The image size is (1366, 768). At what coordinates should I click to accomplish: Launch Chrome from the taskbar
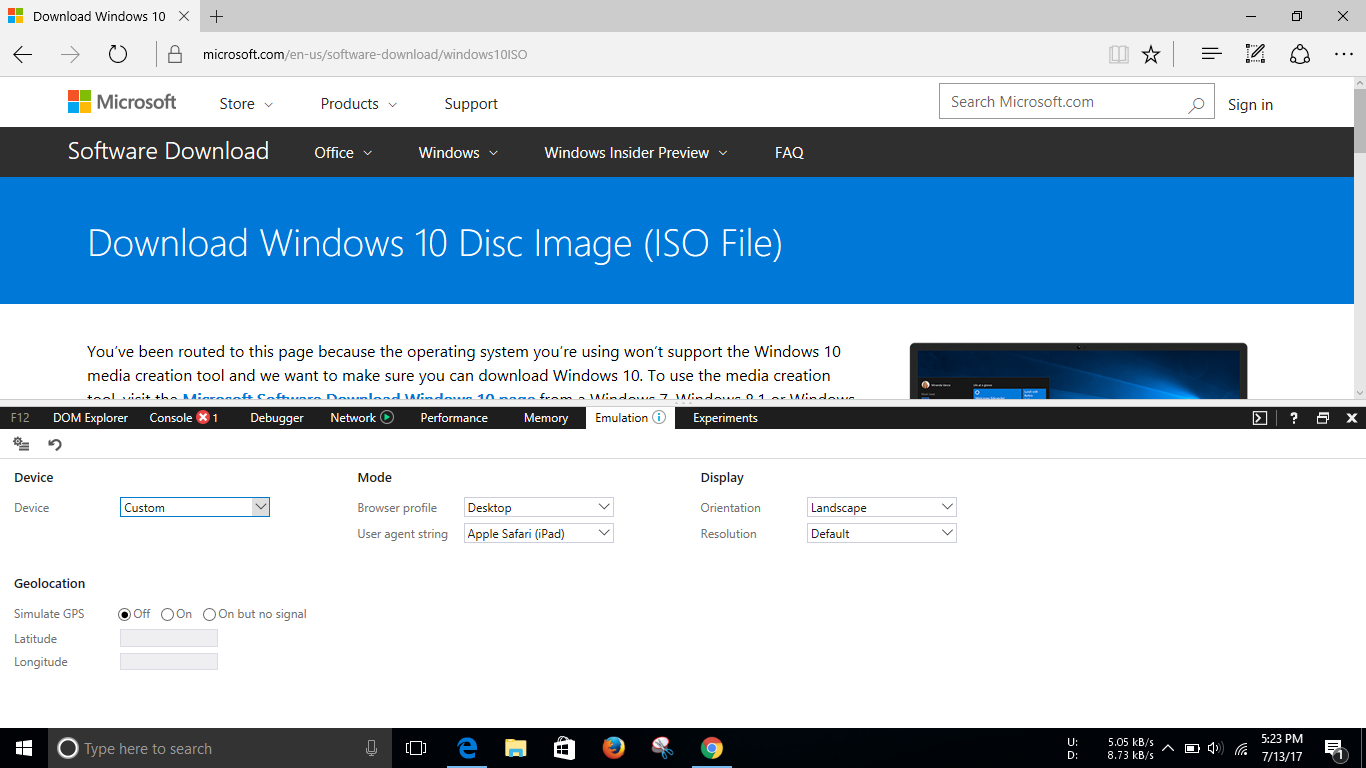click(711, 748)
